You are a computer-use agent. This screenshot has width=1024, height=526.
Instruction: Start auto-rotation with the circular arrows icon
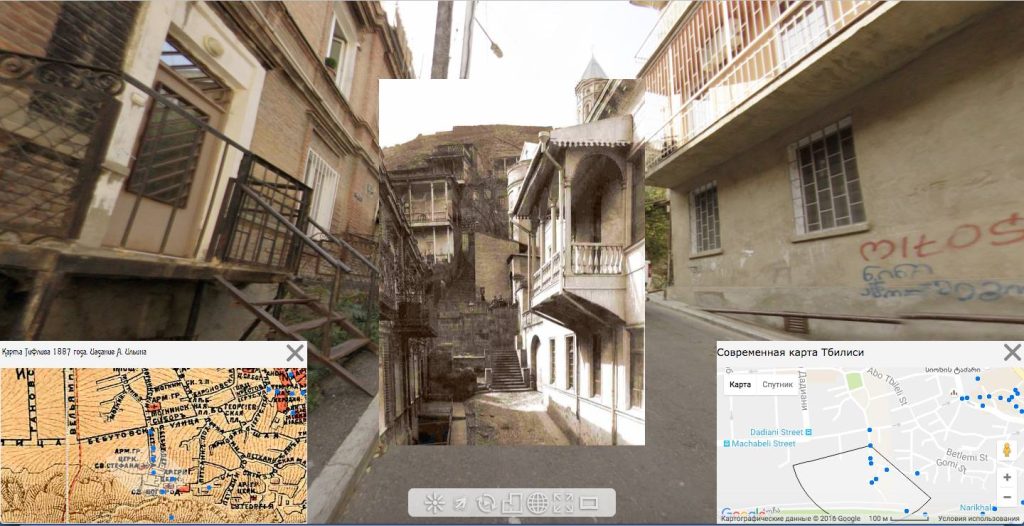pyautogui.click(x=485, y=503)
